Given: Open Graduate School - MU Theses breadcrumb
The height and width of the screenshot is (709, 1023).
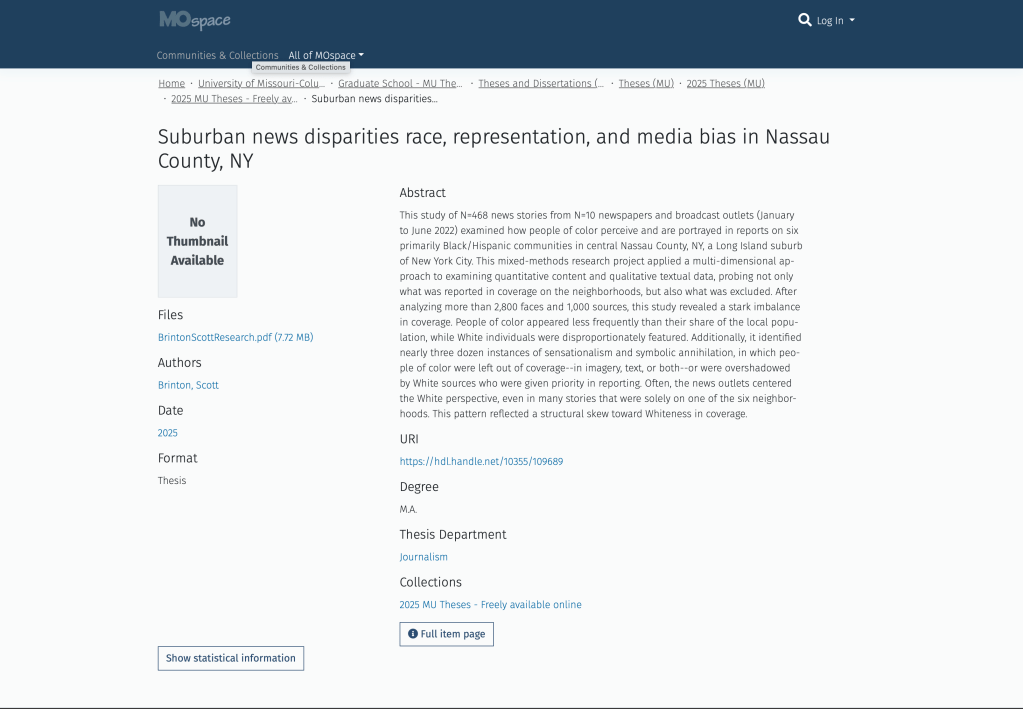Looking at the screenshot, I should click(x=400, y=84).
